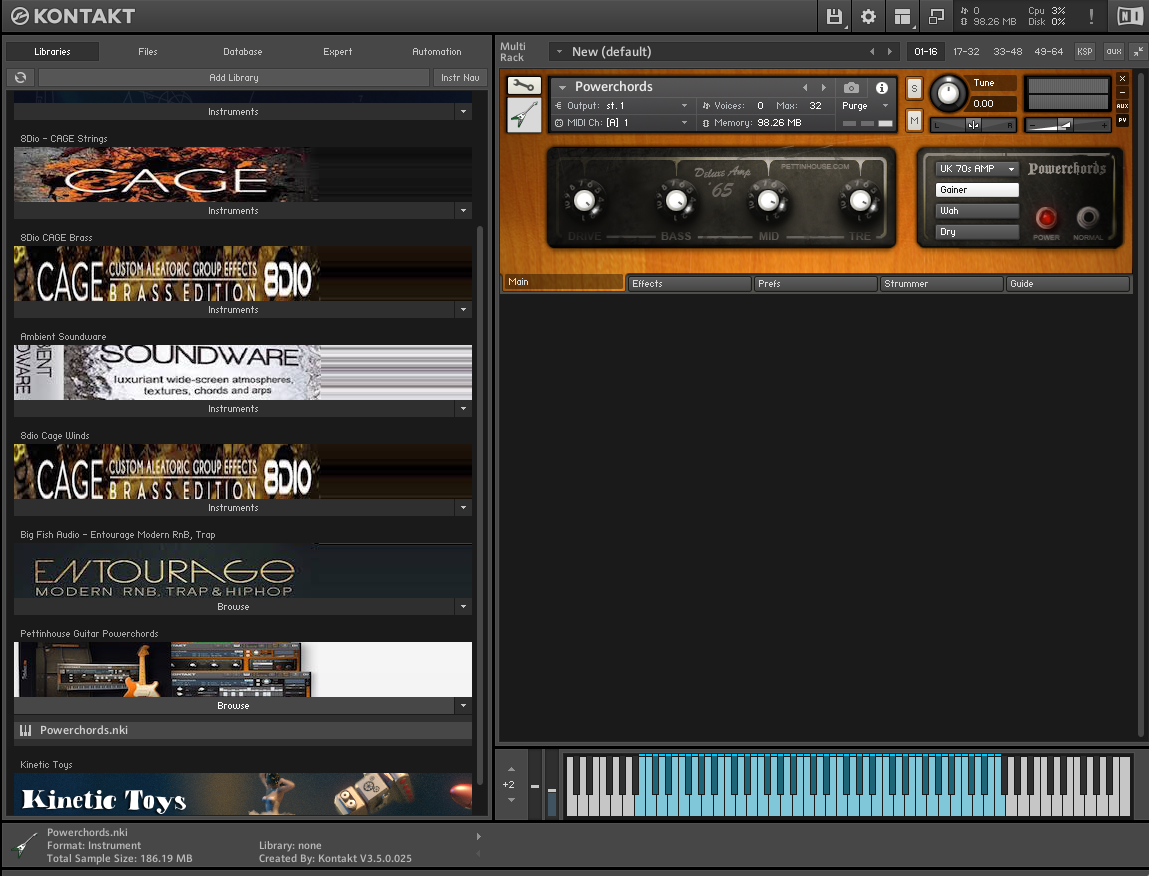
Task: Open the Strummer tab of Powerchords
Action: (942, 284)
